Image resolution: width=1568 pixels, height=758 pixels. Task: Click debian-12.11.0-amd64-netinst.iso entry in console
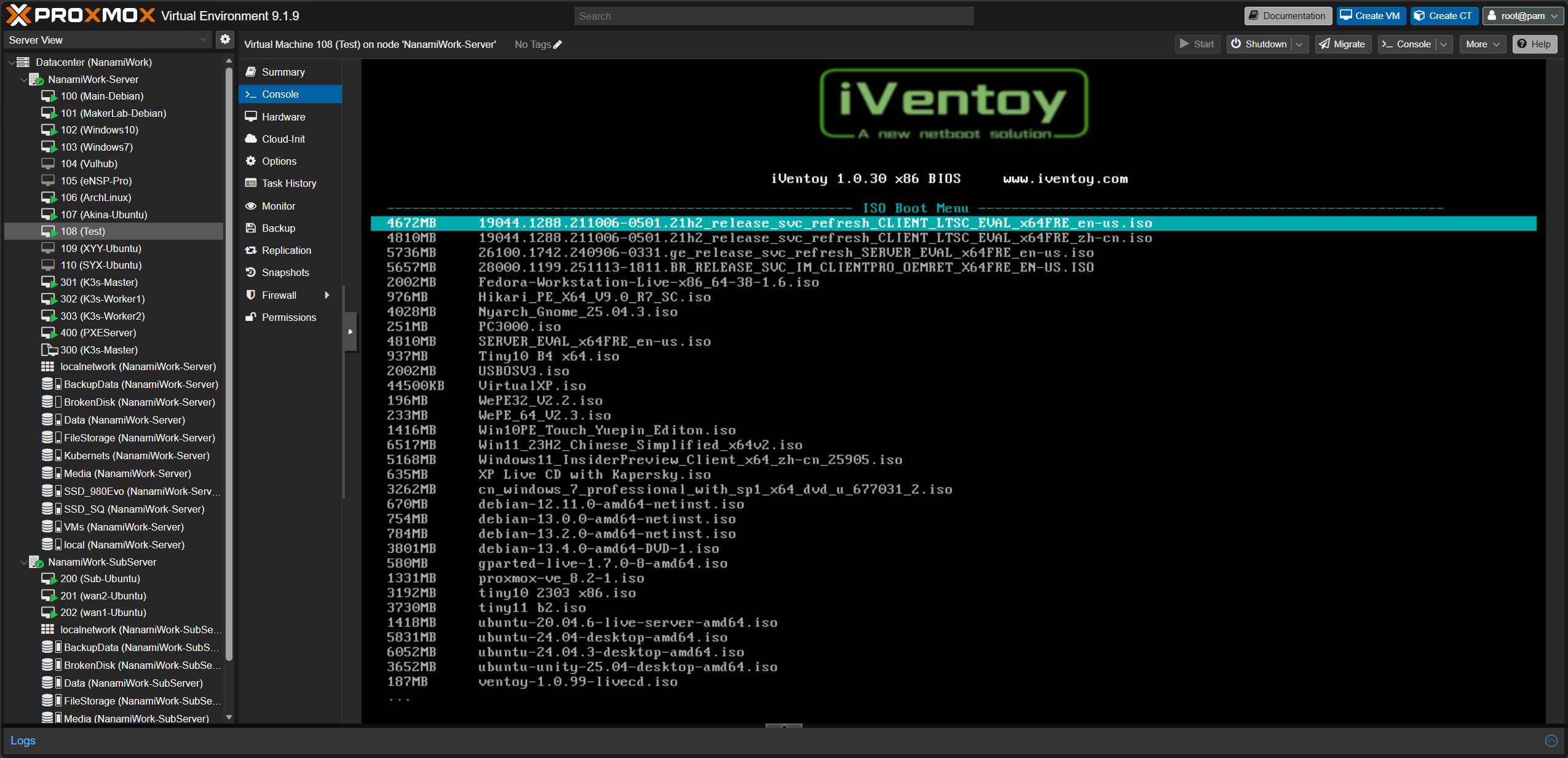click(611, 504)
